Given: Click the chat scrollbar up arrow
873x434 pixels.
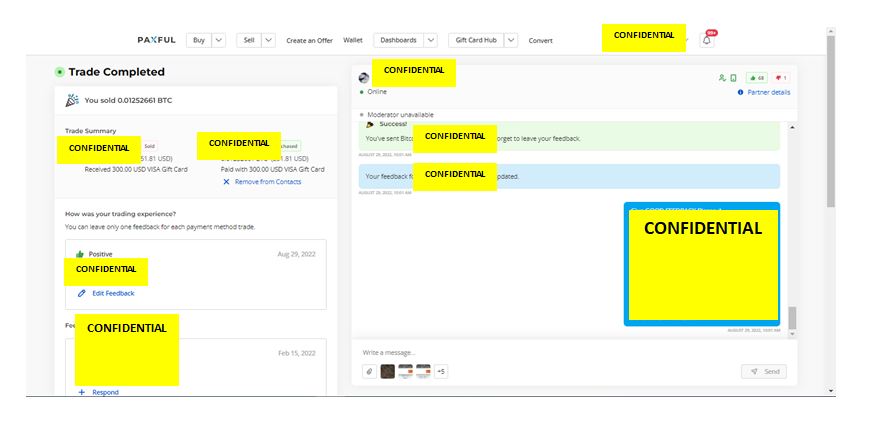Looking at the screenshot, I should pyautogui.click(x=792, y=128).
